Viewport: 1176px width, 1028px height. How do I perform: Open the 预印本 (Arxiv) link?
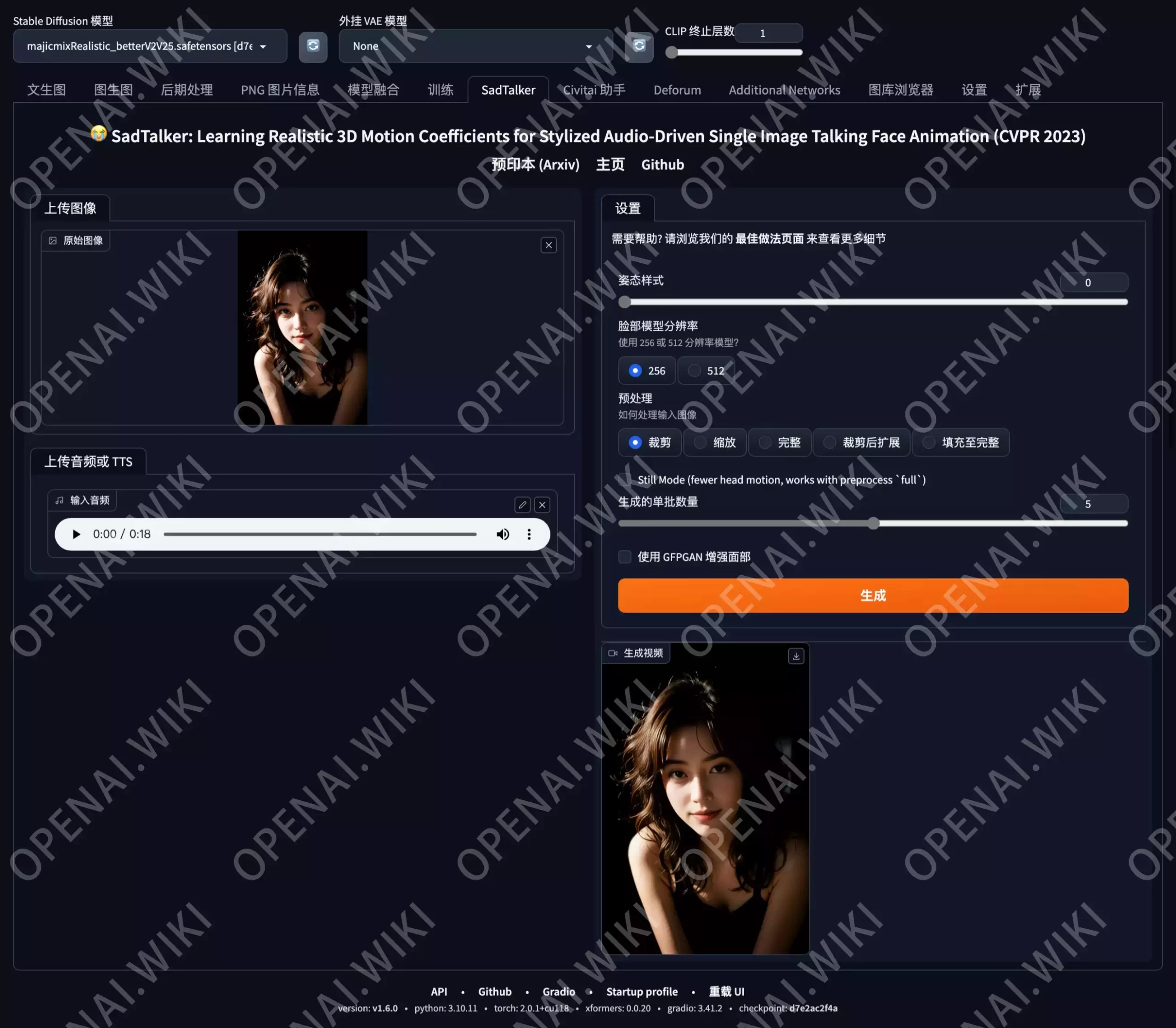coord(535,164)
